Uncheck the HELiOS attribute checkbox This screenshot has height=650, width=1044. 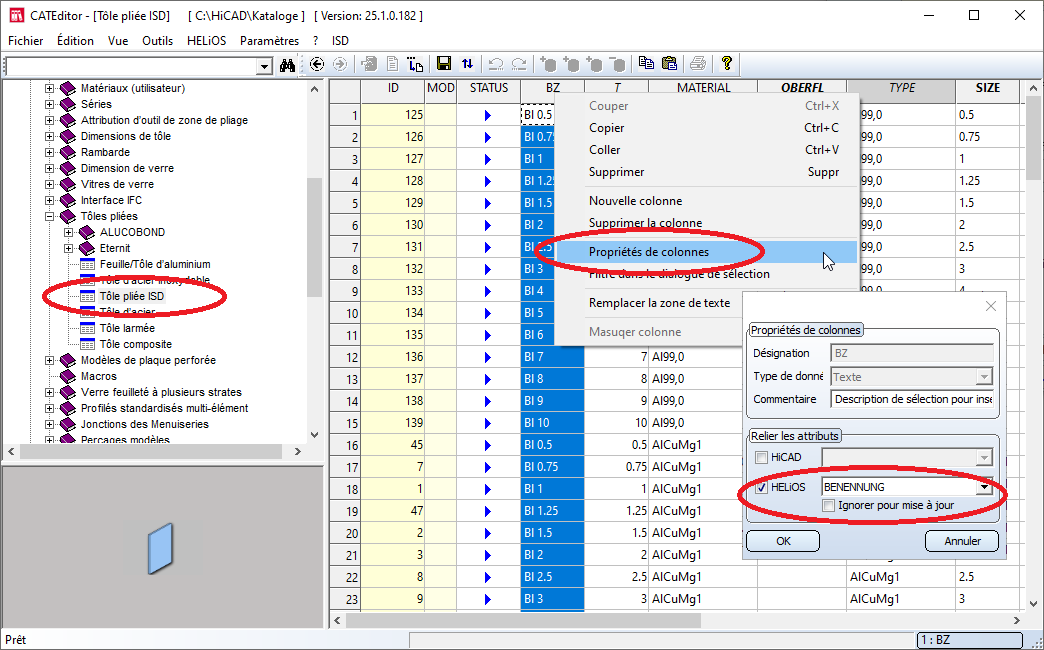762,487
